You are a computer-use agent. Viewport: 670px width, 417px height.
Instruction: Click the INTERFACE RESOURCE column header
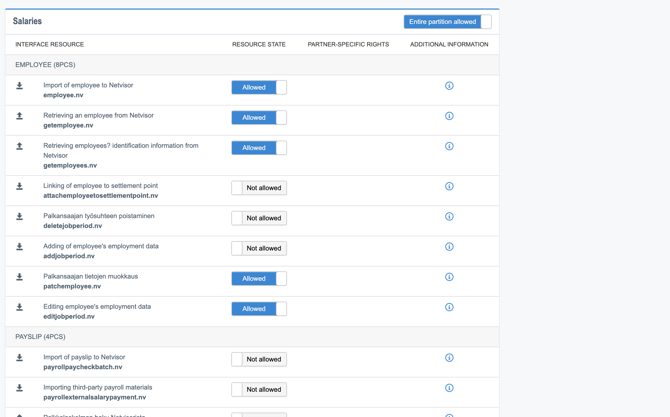click(x=50, y=44)
